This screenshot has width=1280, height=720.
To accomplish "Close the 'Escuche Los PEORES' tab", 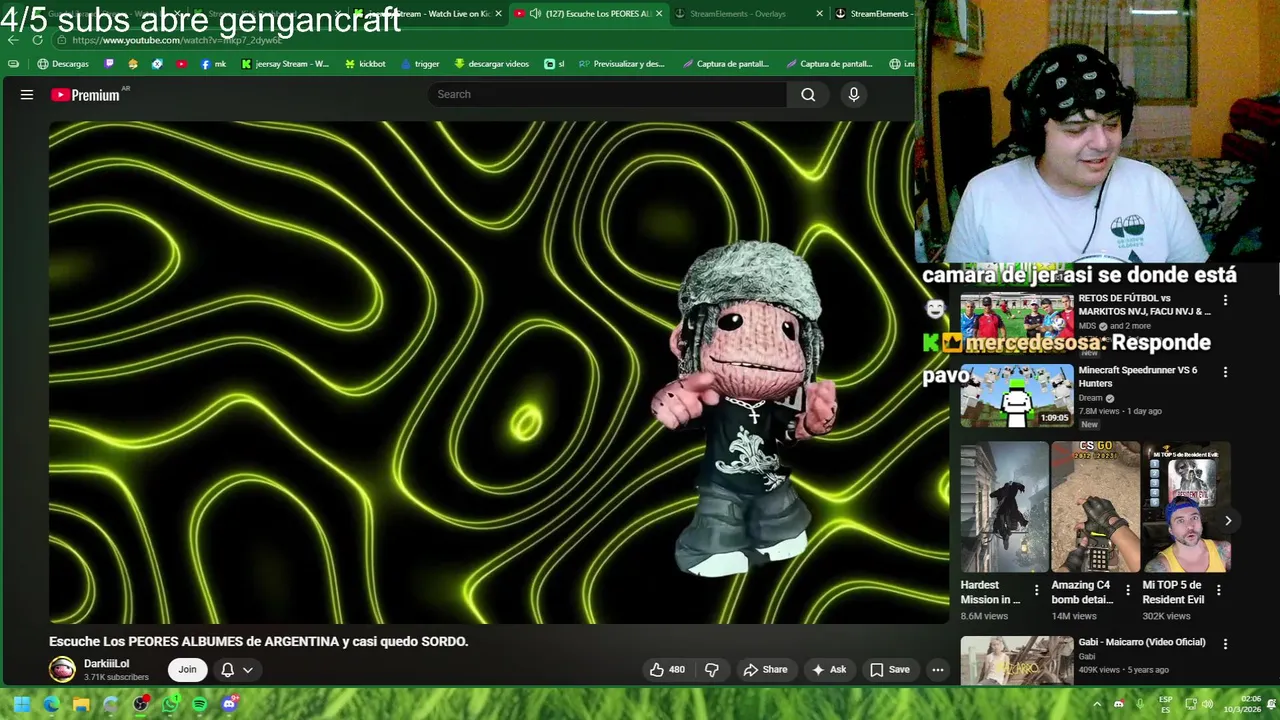I will point(659,14).
